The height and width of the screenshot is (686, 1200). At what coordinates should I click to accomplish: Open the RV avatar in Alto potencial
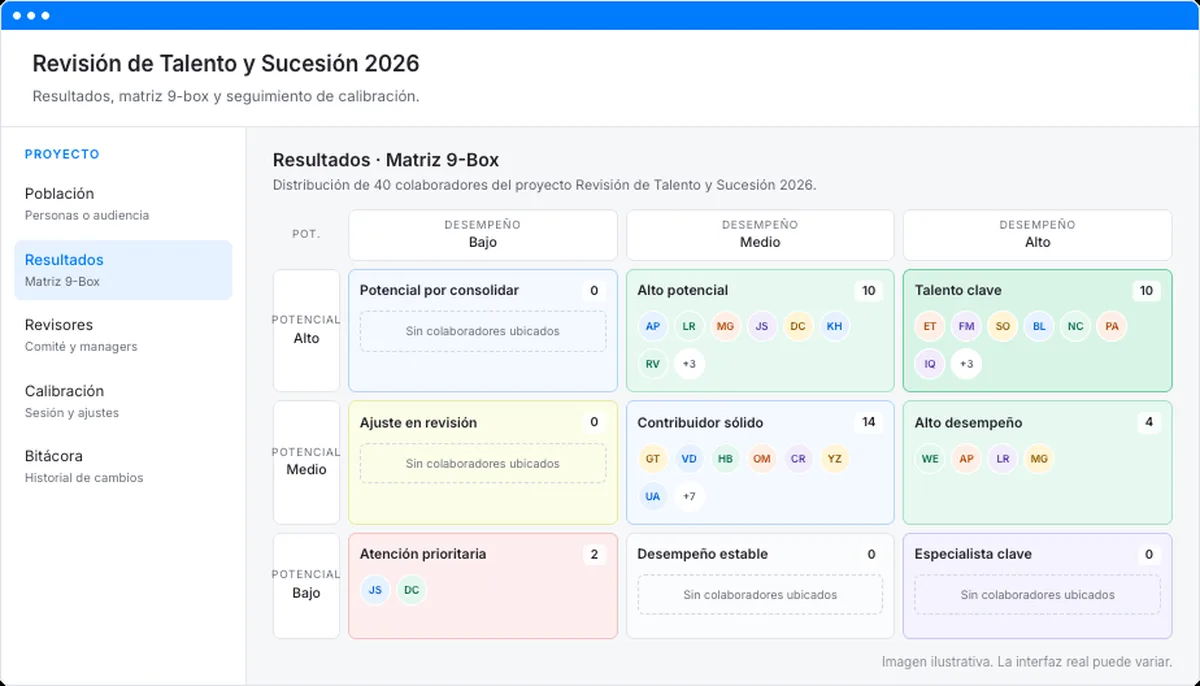pos(653,364)
